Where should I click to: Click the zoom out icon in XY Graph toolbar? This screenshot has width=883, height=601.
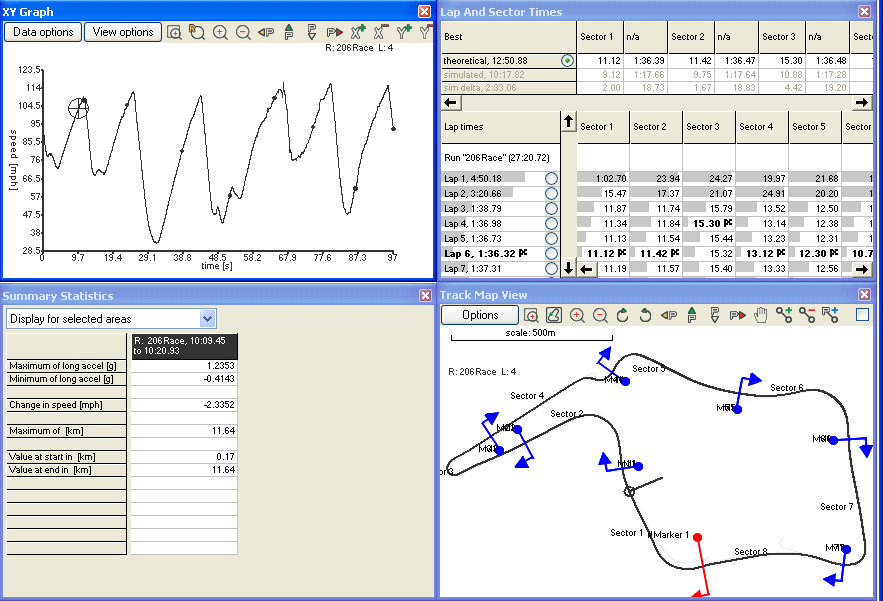243,32
